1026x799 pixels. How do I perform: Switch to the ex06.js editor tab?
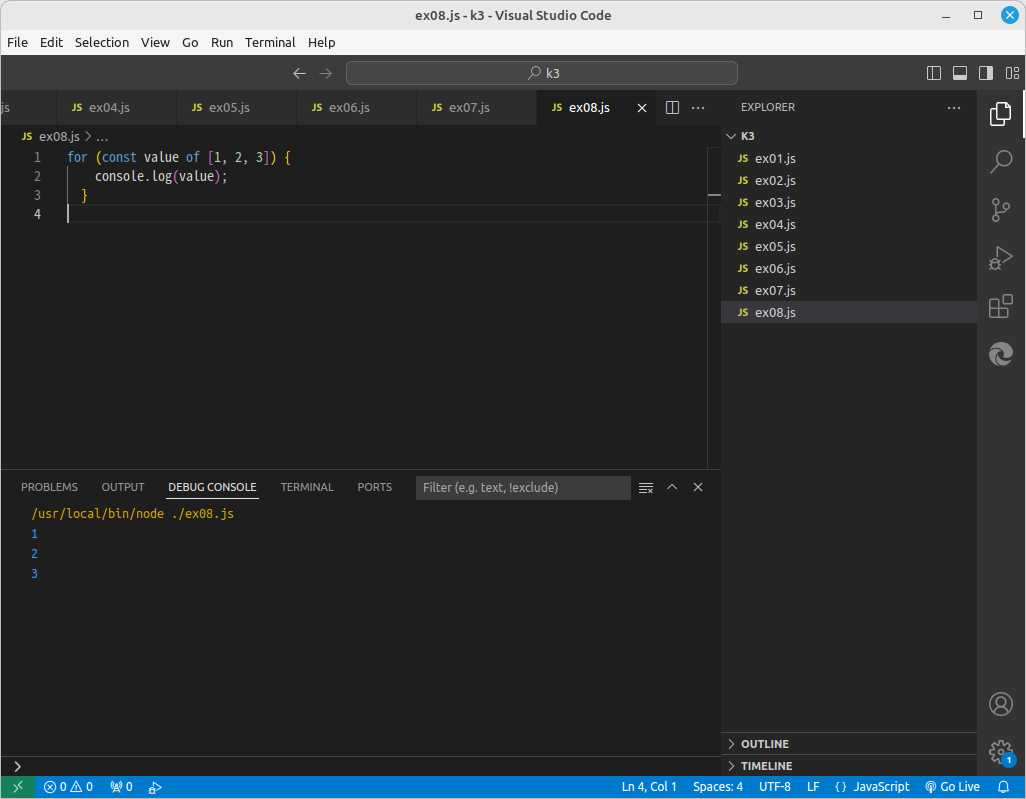coord(356,108)
